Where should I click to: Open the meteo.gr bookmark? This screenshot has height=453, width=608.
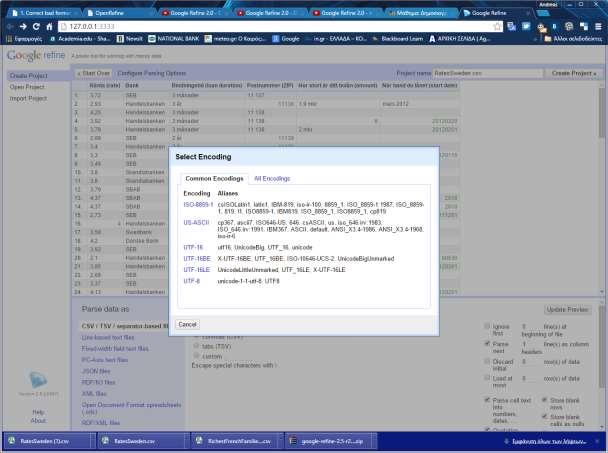235,39
